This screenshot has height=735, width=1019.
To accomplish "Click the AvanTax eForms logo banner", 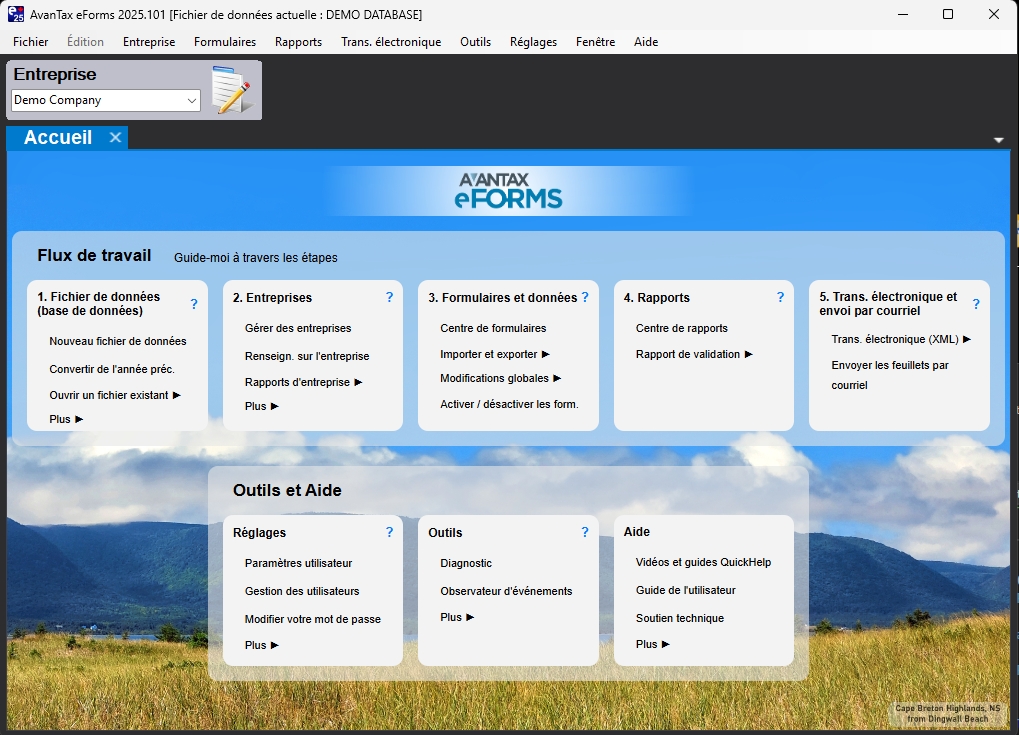I will coord(509,190).
